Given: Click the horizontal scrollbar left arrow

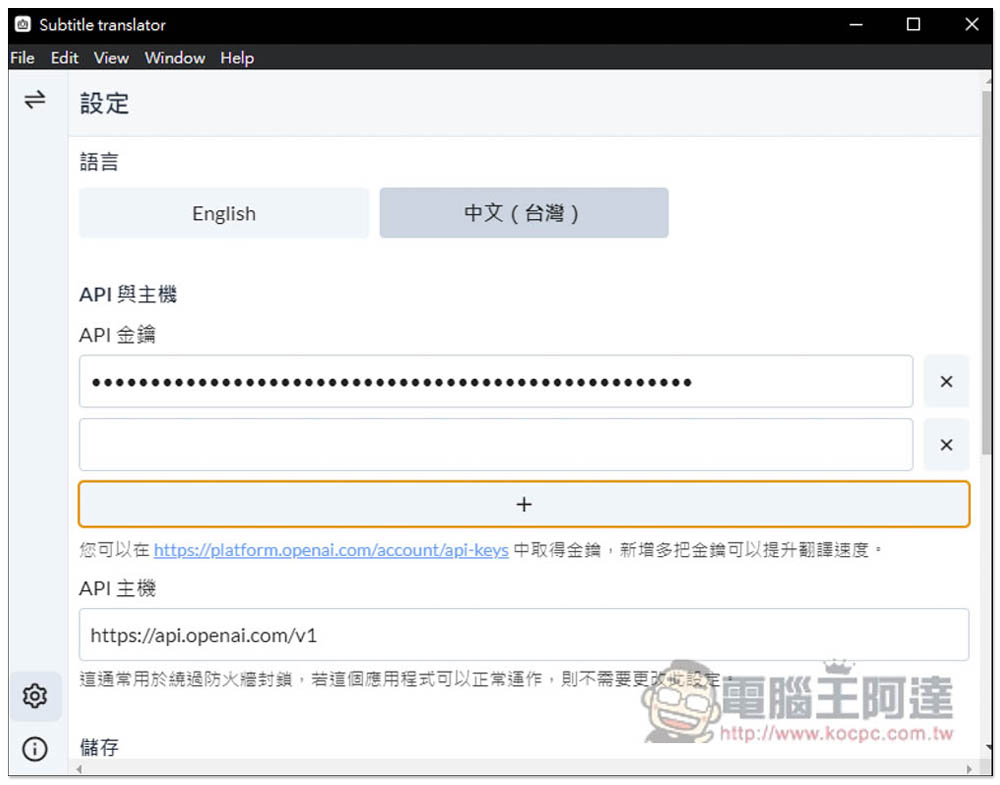Looking at the screenshot, I should 79,769.
